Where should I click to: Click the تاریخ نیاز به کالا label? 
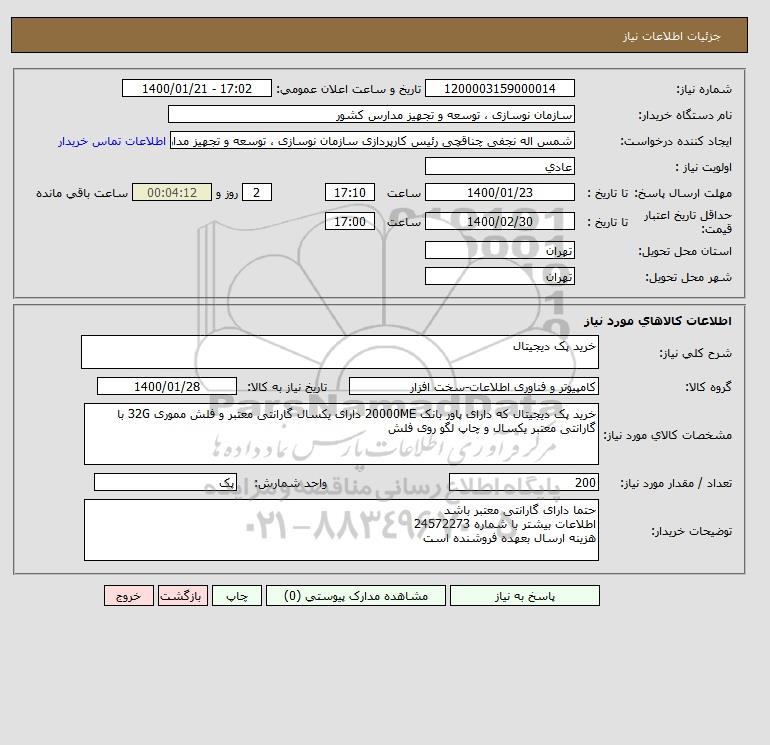(x=287, y=387)
